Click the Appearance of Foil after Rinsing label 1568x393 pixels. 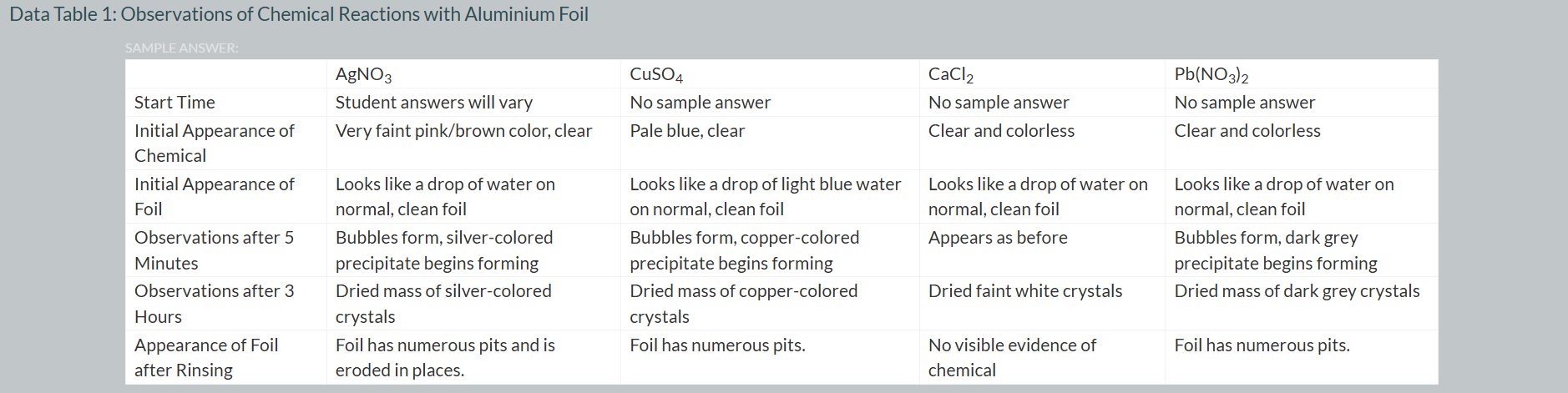[206, 357]
